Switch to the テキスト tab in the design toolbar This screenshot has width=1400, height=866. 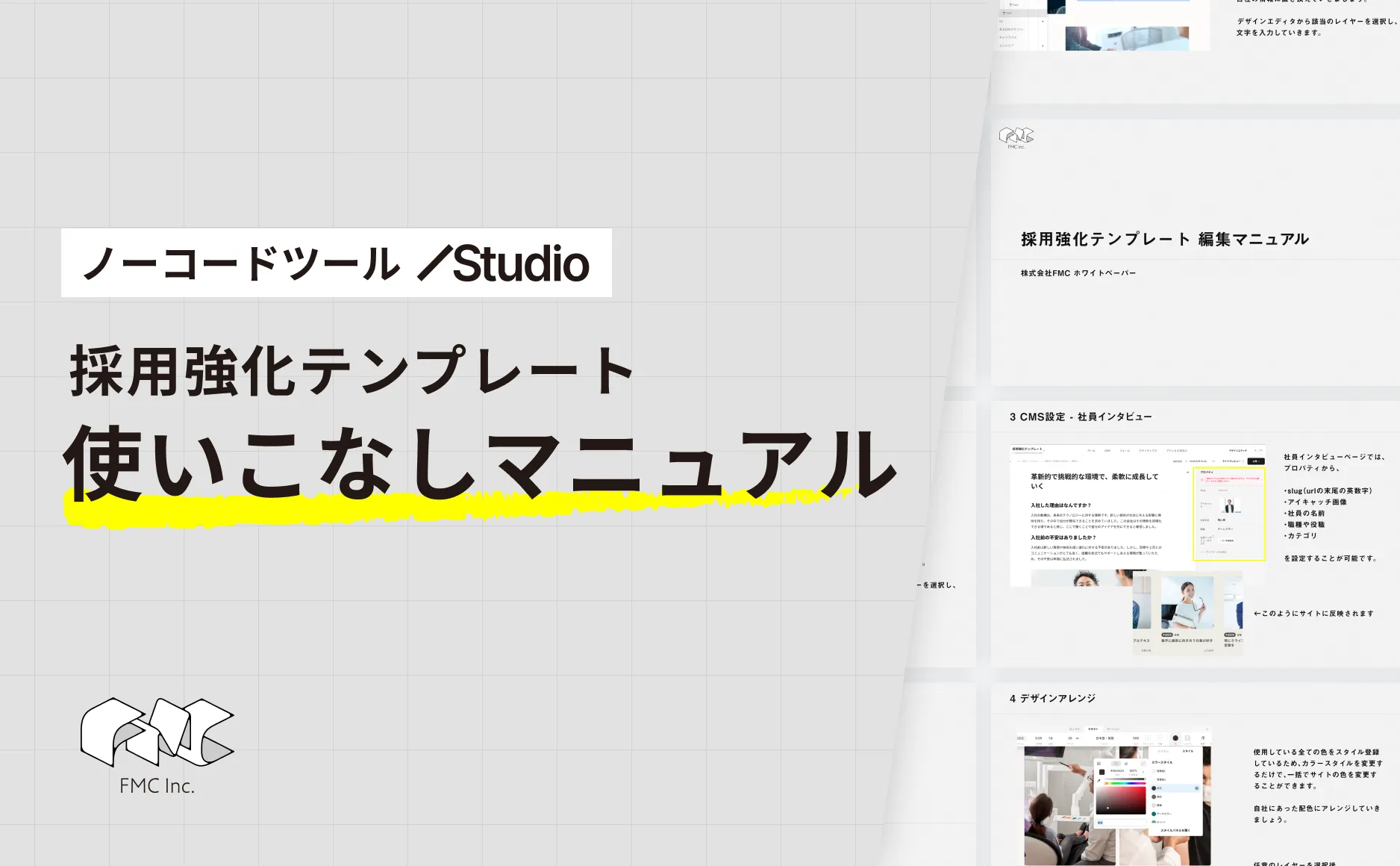(x=1093, y=729)
